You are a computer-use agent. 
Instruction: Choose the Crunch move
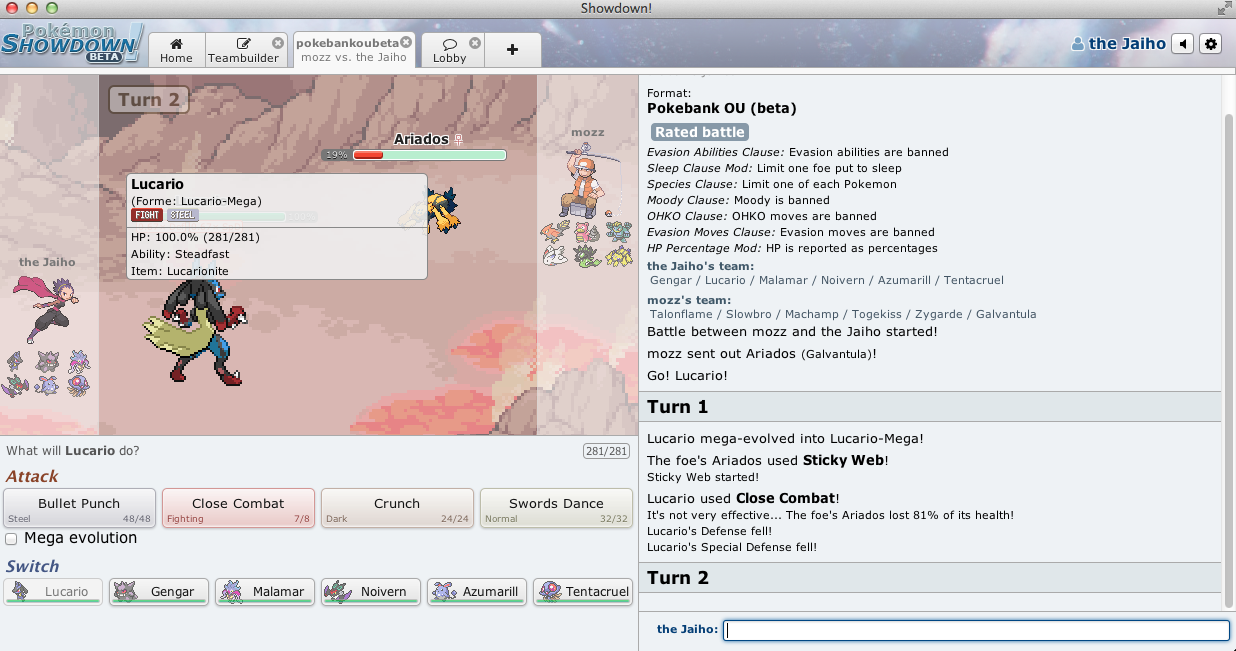pos(397,508)
